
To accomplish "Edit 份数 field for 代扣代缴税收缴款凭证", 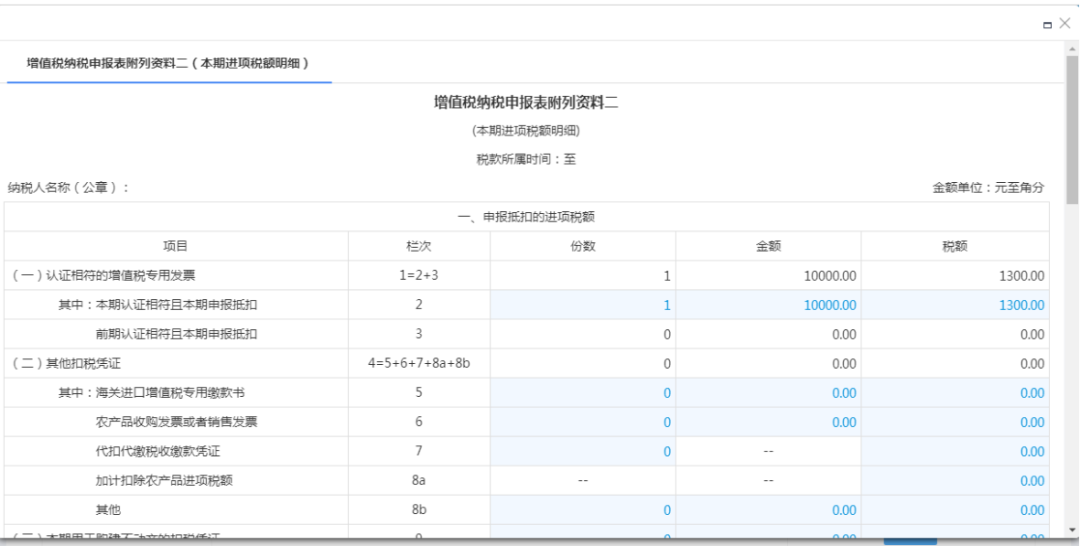I will click(x=583, y=452).
